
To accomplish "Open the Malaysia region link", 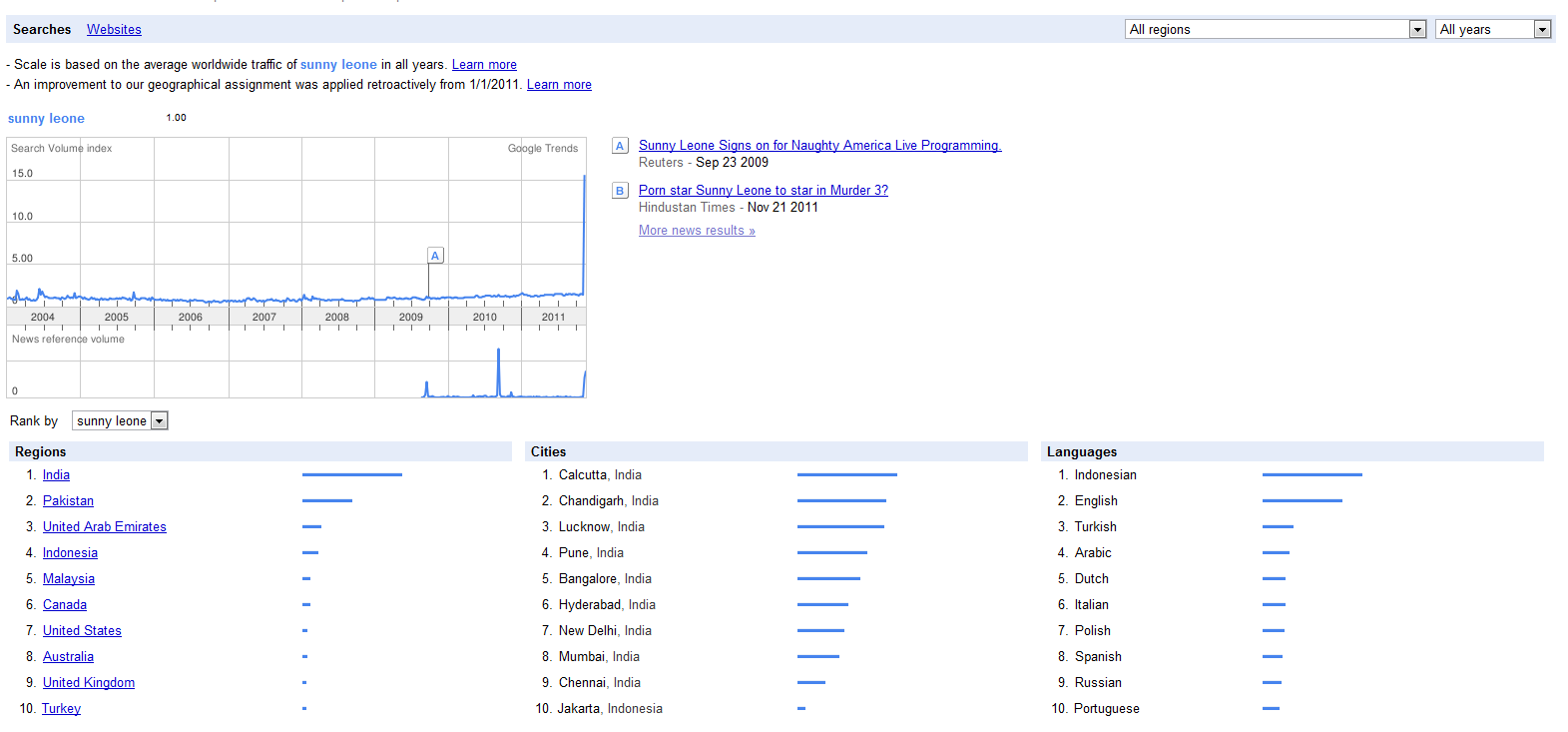I will click(69, 578).
